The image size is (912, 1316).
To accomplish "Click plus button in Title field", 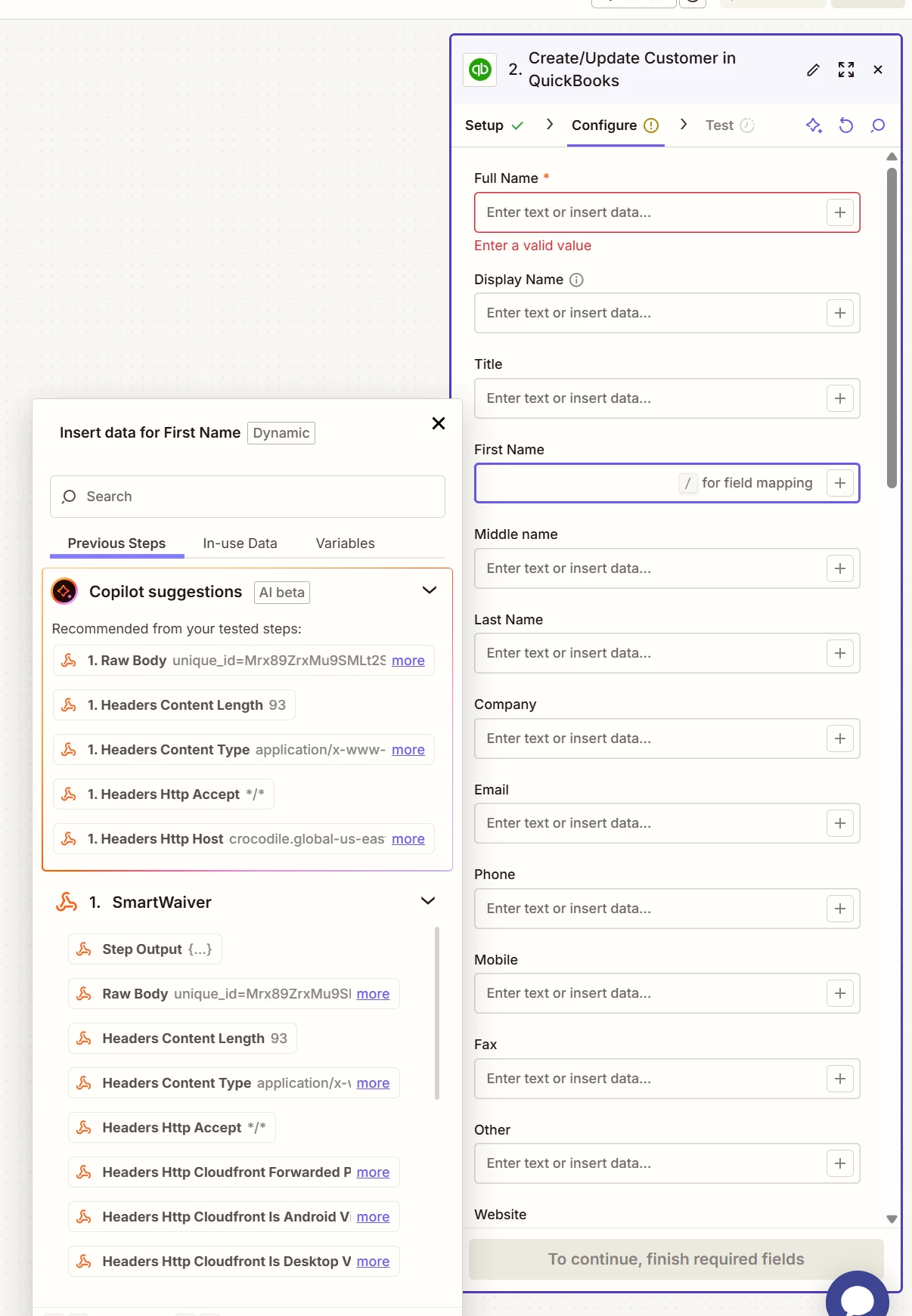I will click(840, 398).
